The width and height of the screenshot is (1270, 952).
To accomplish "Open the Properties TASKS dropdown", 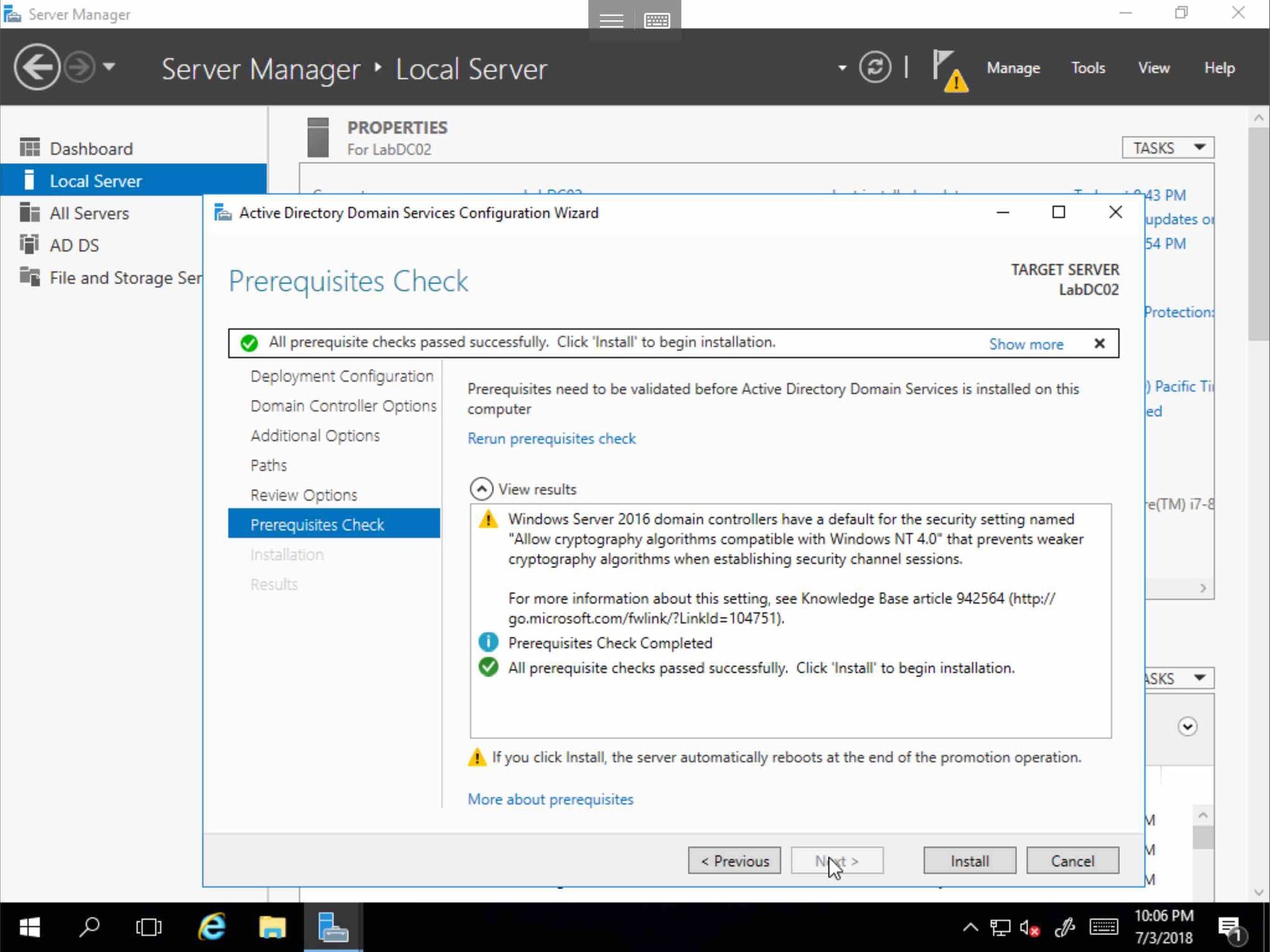I will coord(1168,148).
